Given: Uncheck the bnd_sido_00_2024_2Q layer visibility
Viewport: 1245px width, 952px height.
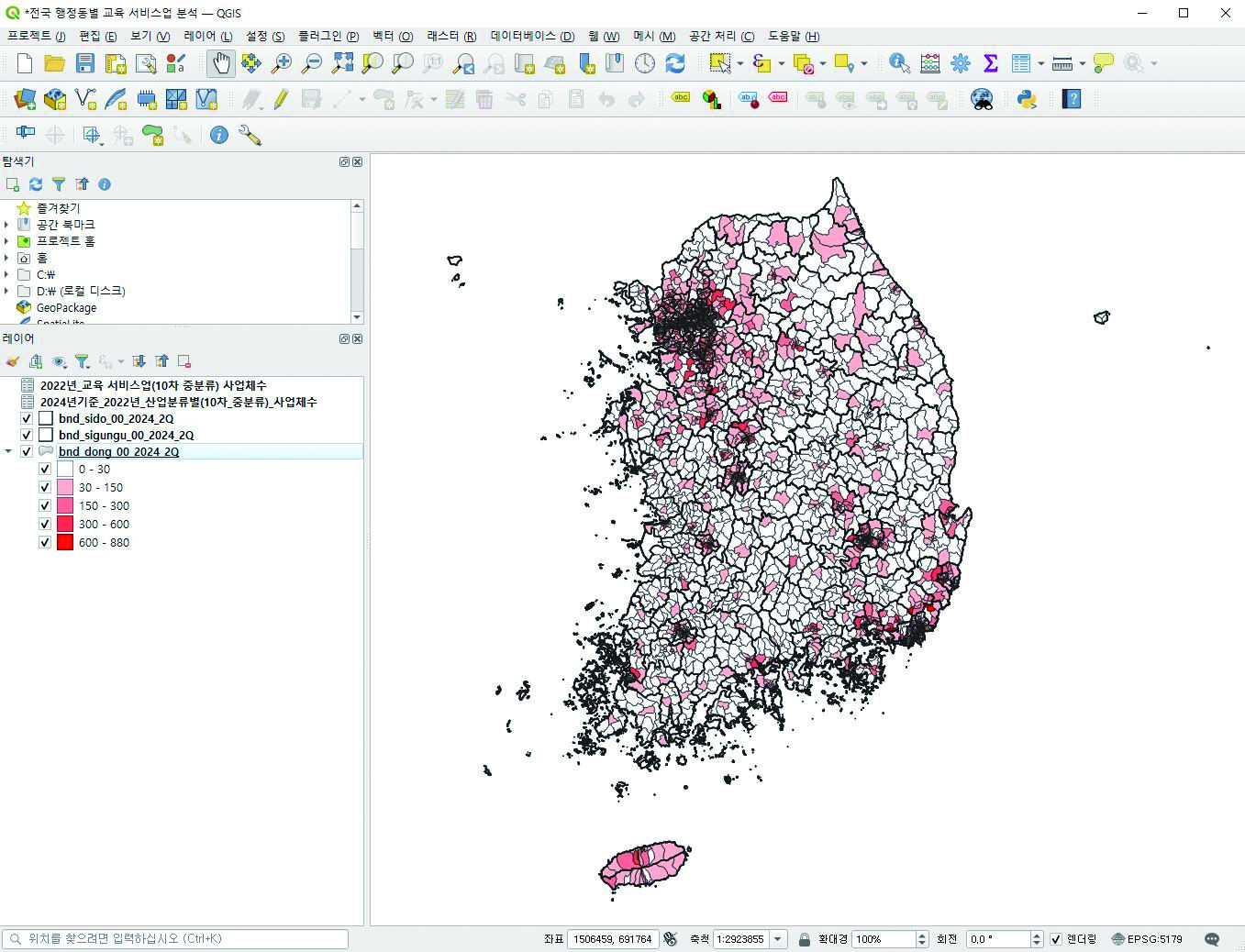Looking at the screenshot, I should pos(27,418).
